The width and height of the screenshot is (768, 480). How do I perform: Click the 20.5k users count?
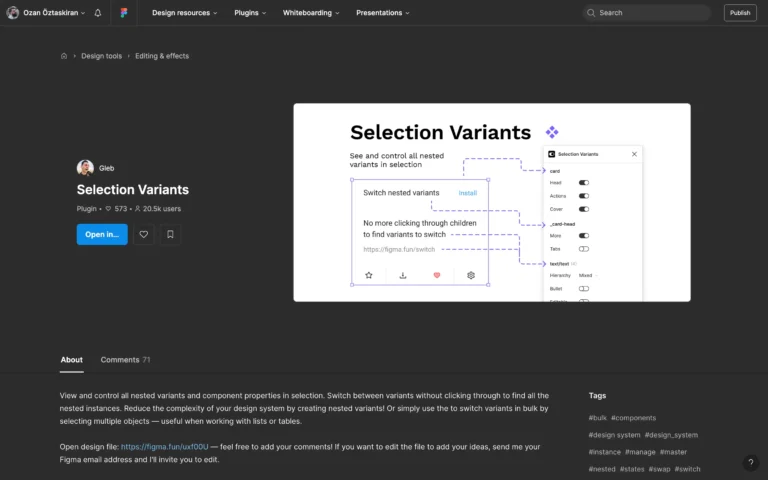click(158, 209)
